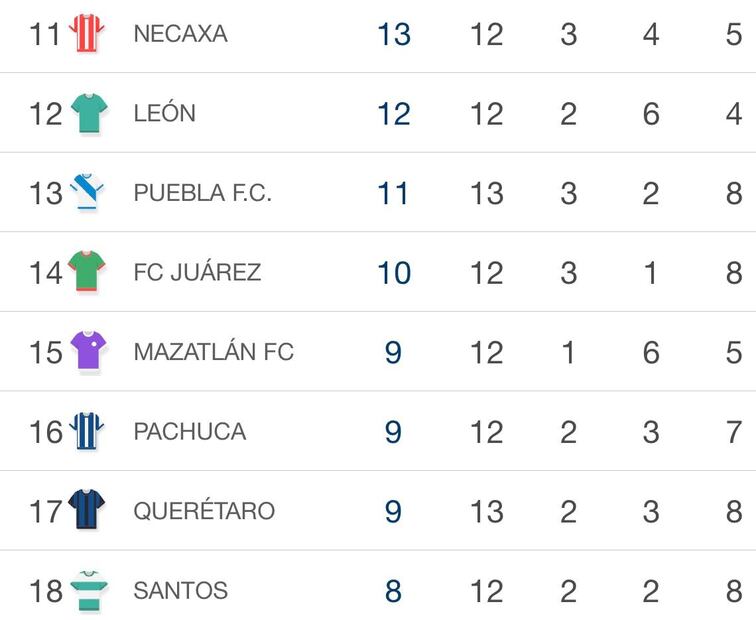756x620 pixels.
Task: Open the NECAXA team link
Action: (x=180, y=34)
